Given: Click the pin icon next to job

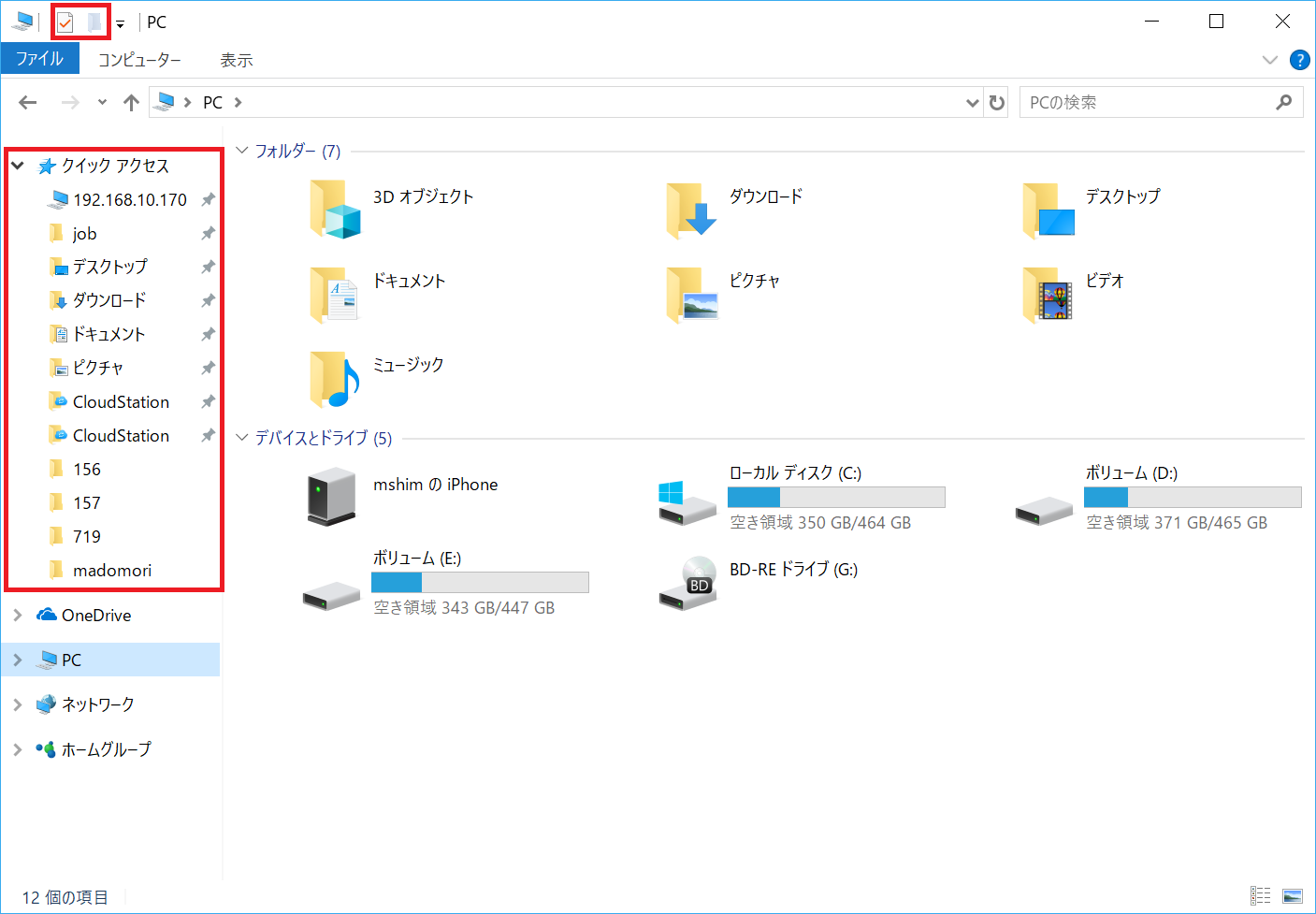Looking at the screenshot, I should [x=208, y=233].
